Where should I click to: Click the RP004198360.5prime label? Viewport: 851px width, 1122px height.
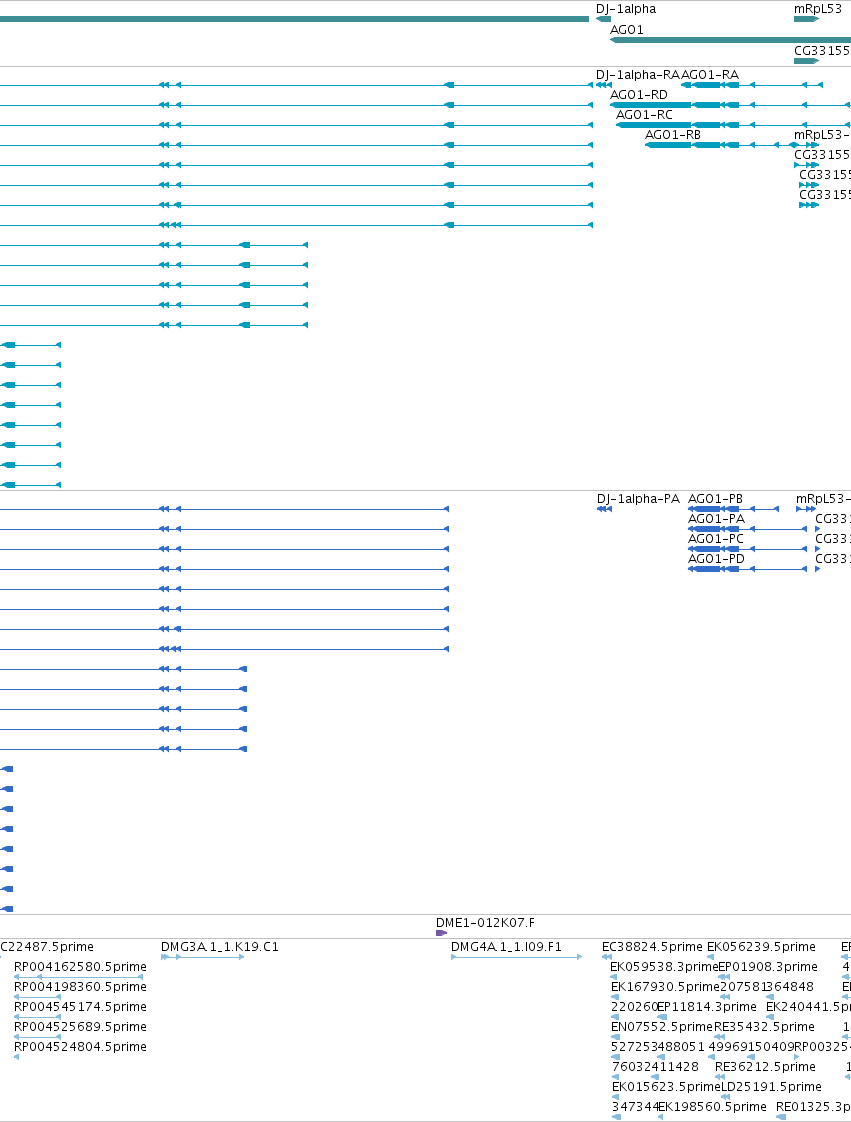click(80, 987)
